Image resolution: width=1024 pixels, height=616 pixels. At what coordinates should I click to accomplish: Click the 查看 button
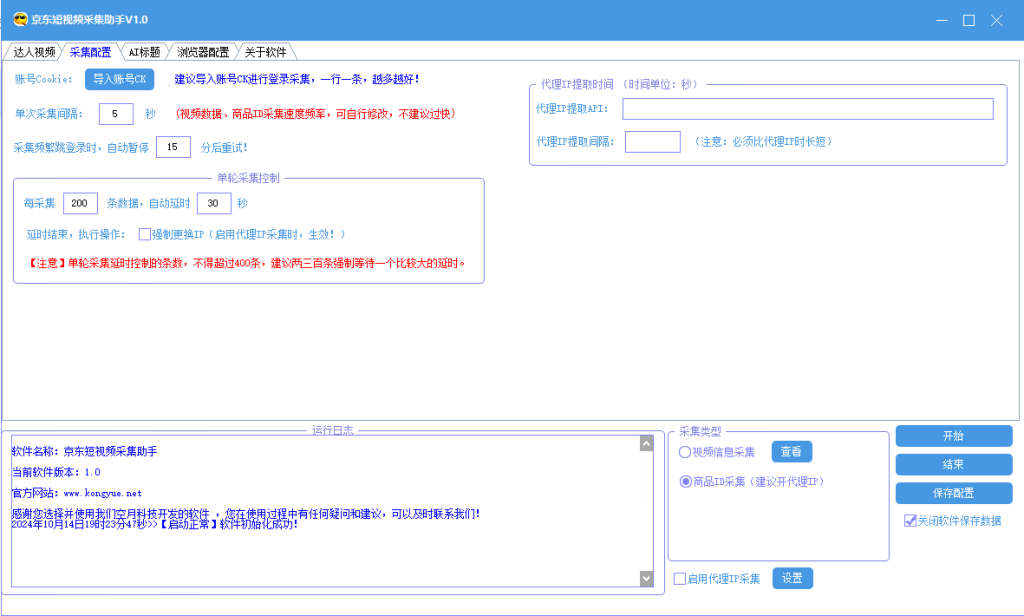tap(792, 451)
